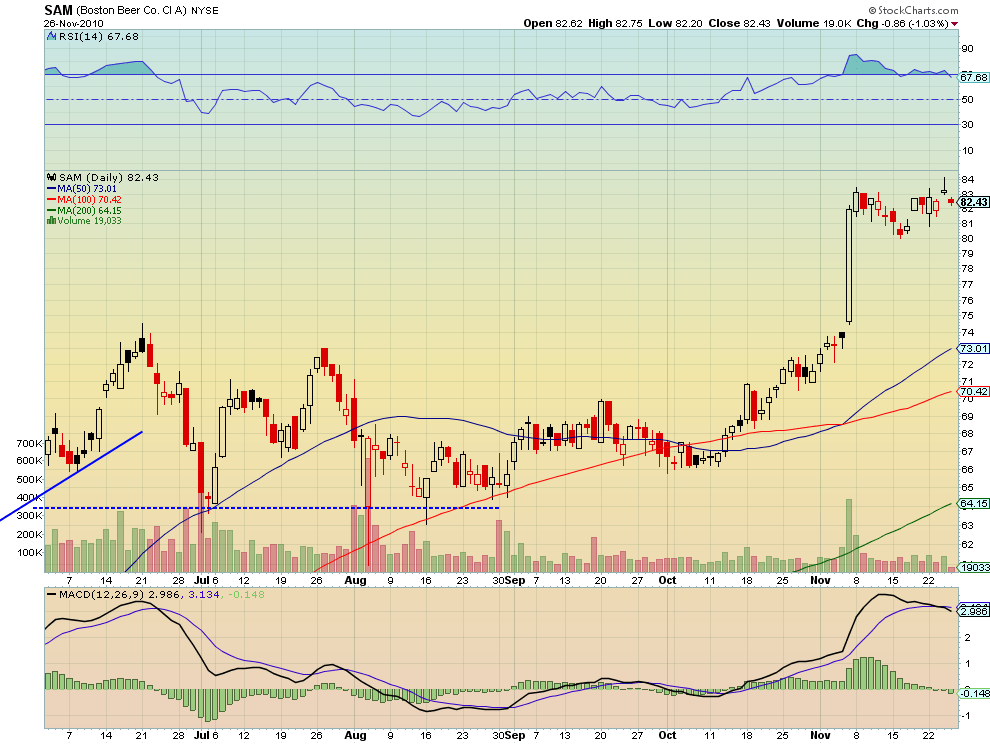Viewport: 990px width, 744px height.
Task: Click the 3.134 MACD signal value
Action: (203, 594)
